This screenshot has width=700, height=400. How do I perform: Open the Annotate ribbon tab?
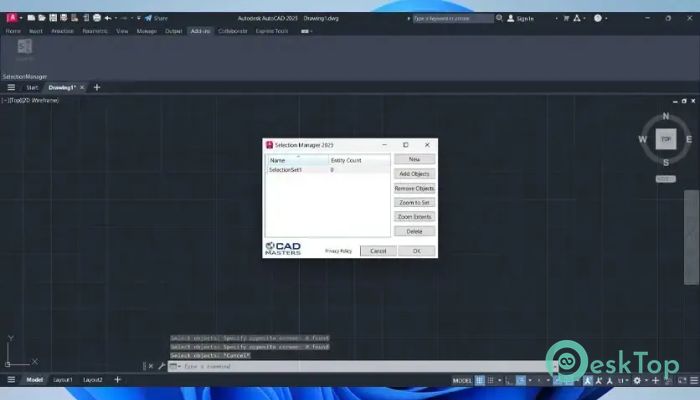62,31
